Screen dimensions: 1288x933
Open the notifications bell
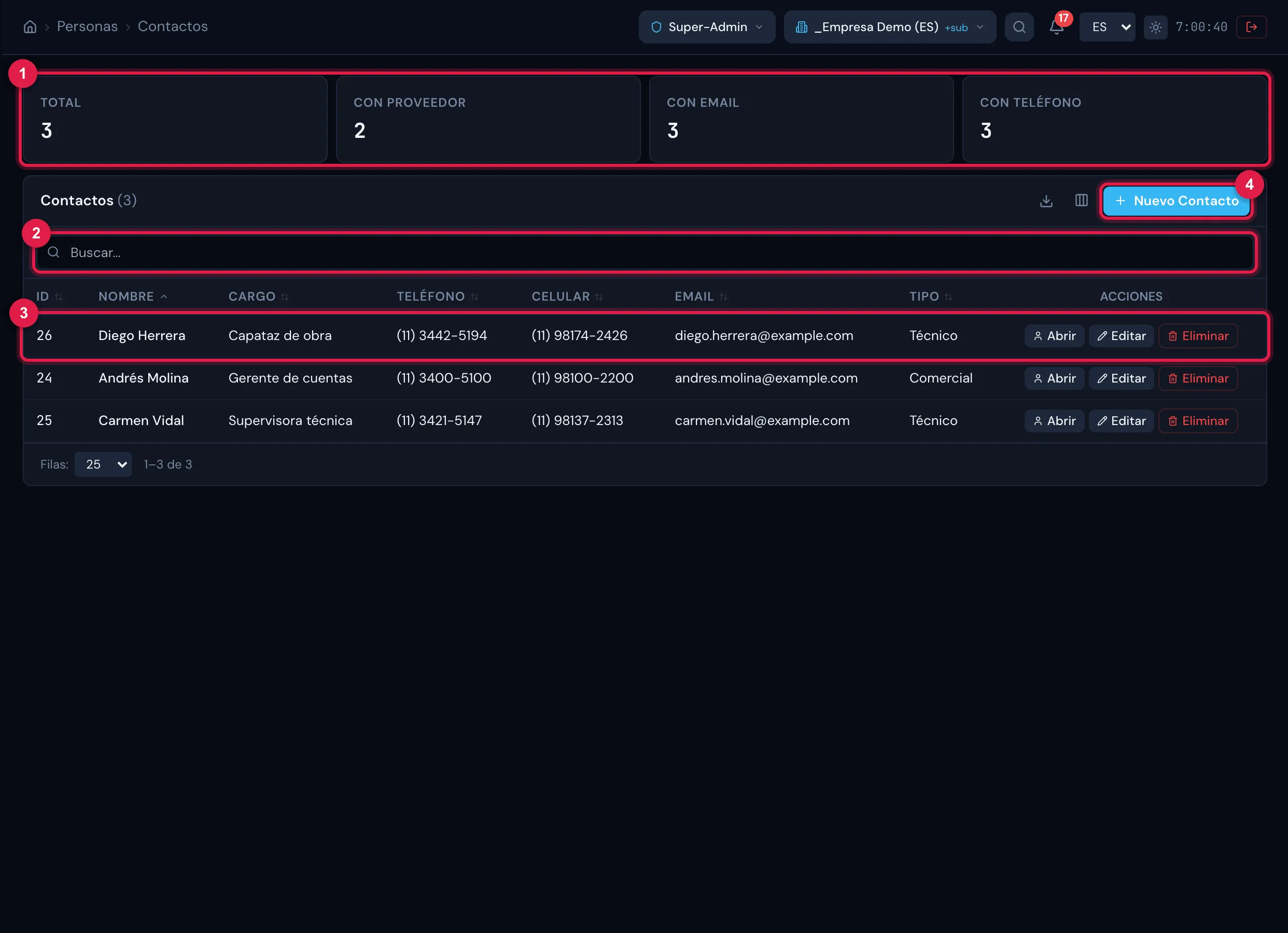[x=1056, y=26]
